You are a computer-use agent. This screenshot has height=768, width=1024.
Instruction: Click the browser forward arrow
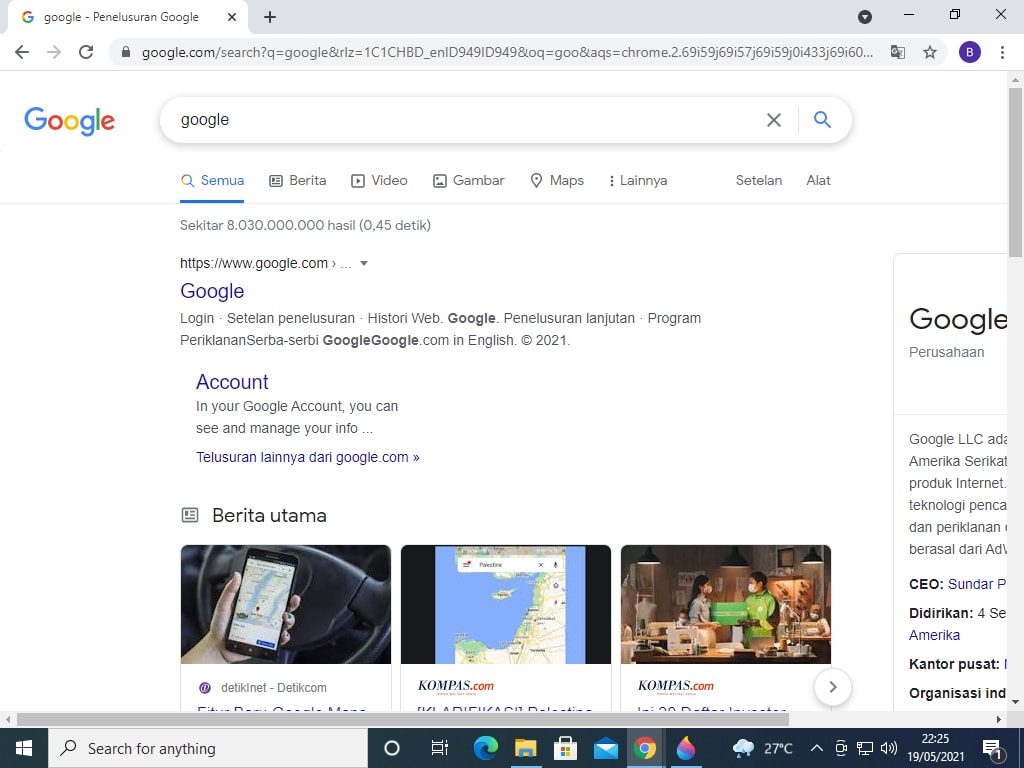click(x=54, y=52)
